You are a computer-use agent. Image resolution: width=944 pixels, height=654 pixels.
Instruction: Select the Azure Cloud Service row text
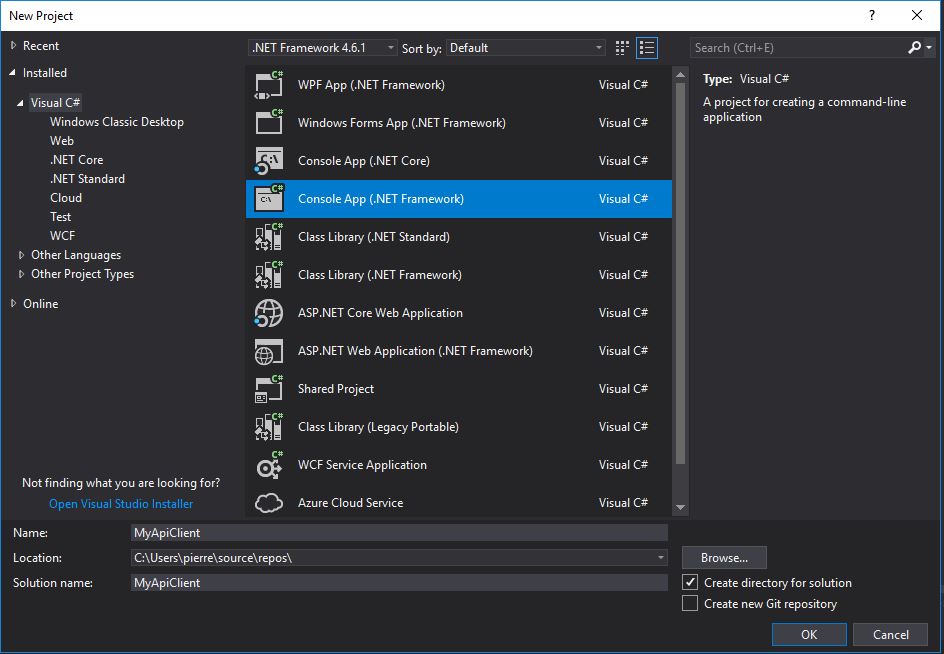pyautogui.click(x=350, y=503)
